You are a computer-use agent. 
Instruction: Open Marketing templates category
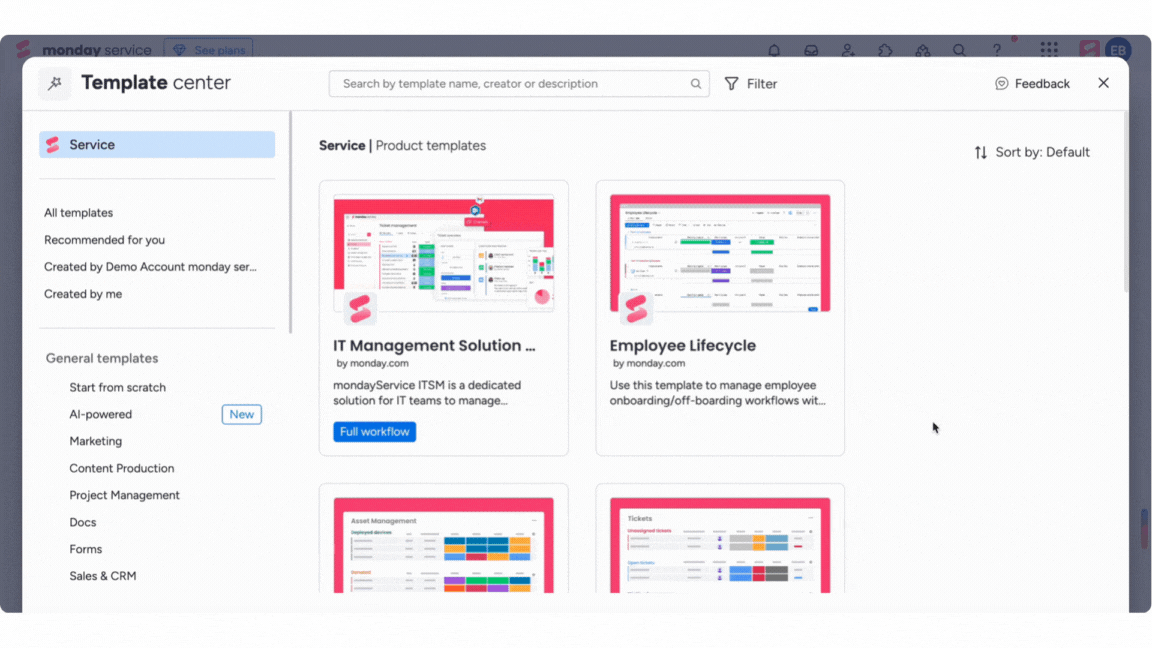tap(96, 442)
